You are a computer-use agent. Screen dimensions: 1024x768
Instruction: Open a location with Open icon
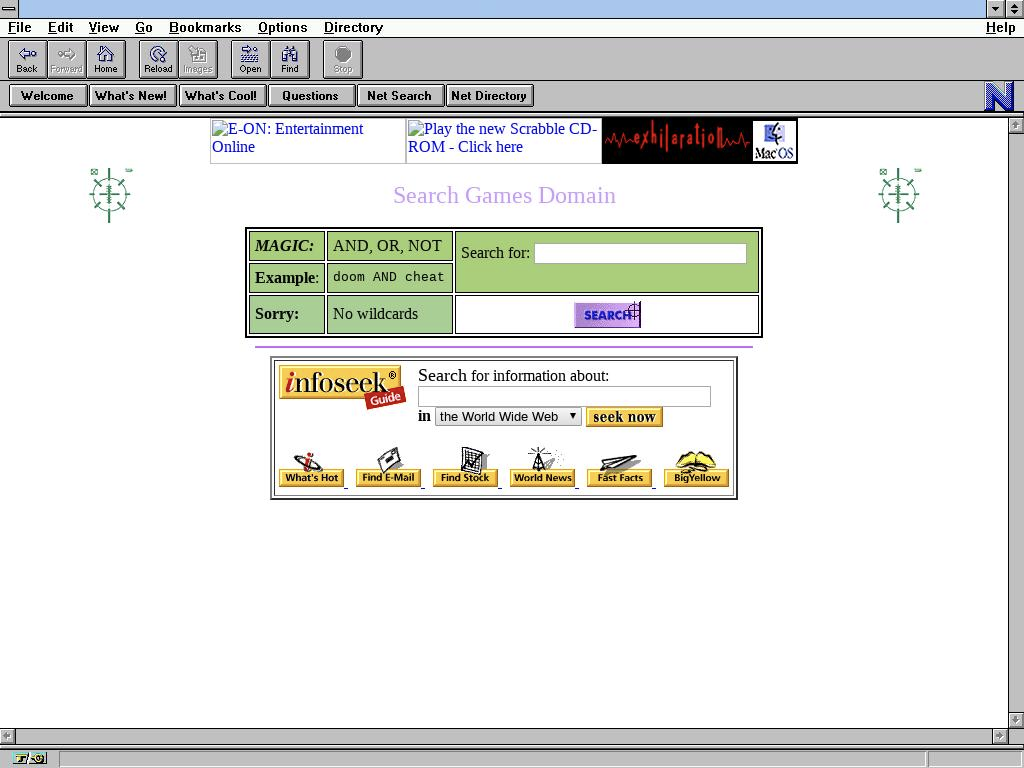click(x=250, y=59)
